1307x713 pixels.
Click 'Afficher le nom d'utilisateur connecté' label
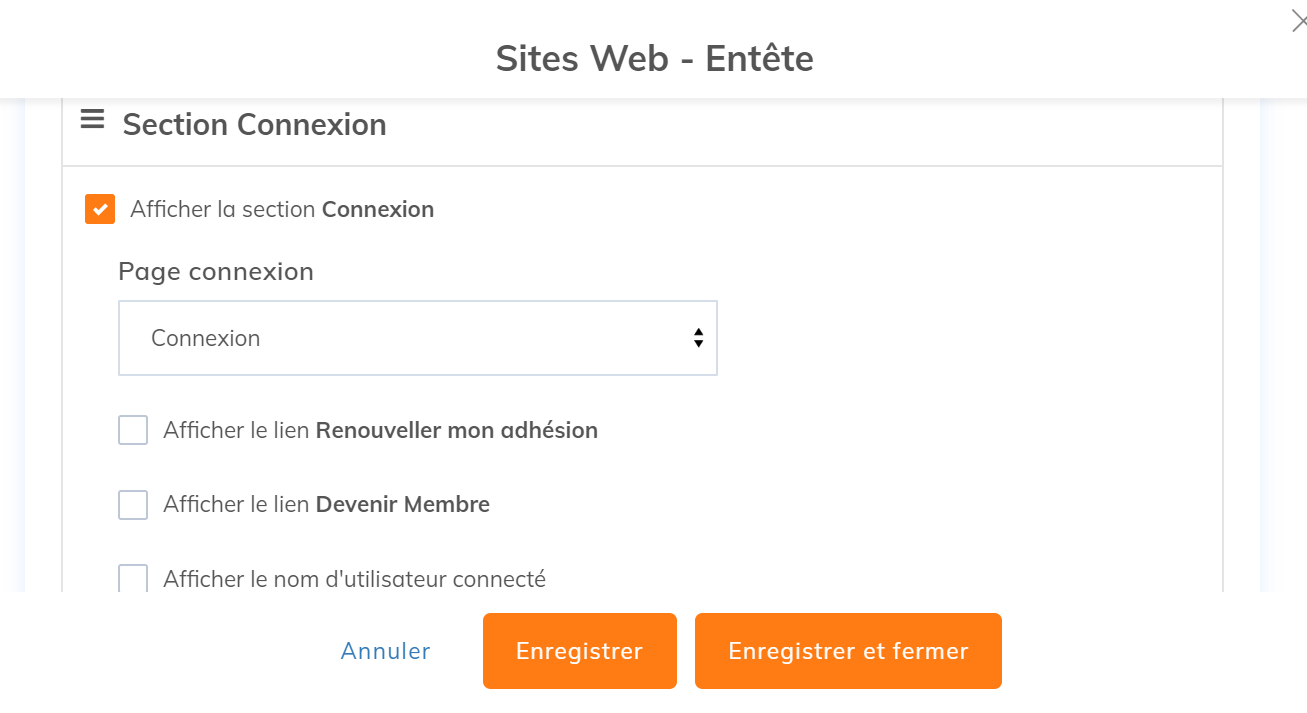[x=354, y=579]
